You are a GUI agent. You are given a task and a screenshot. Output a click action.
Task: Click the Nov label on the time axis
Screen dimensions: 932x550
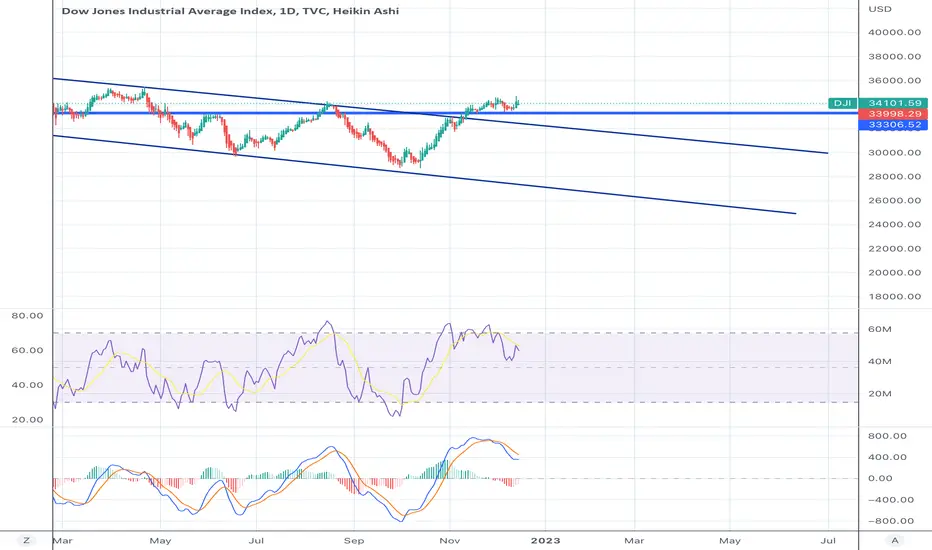pos(449,540)
